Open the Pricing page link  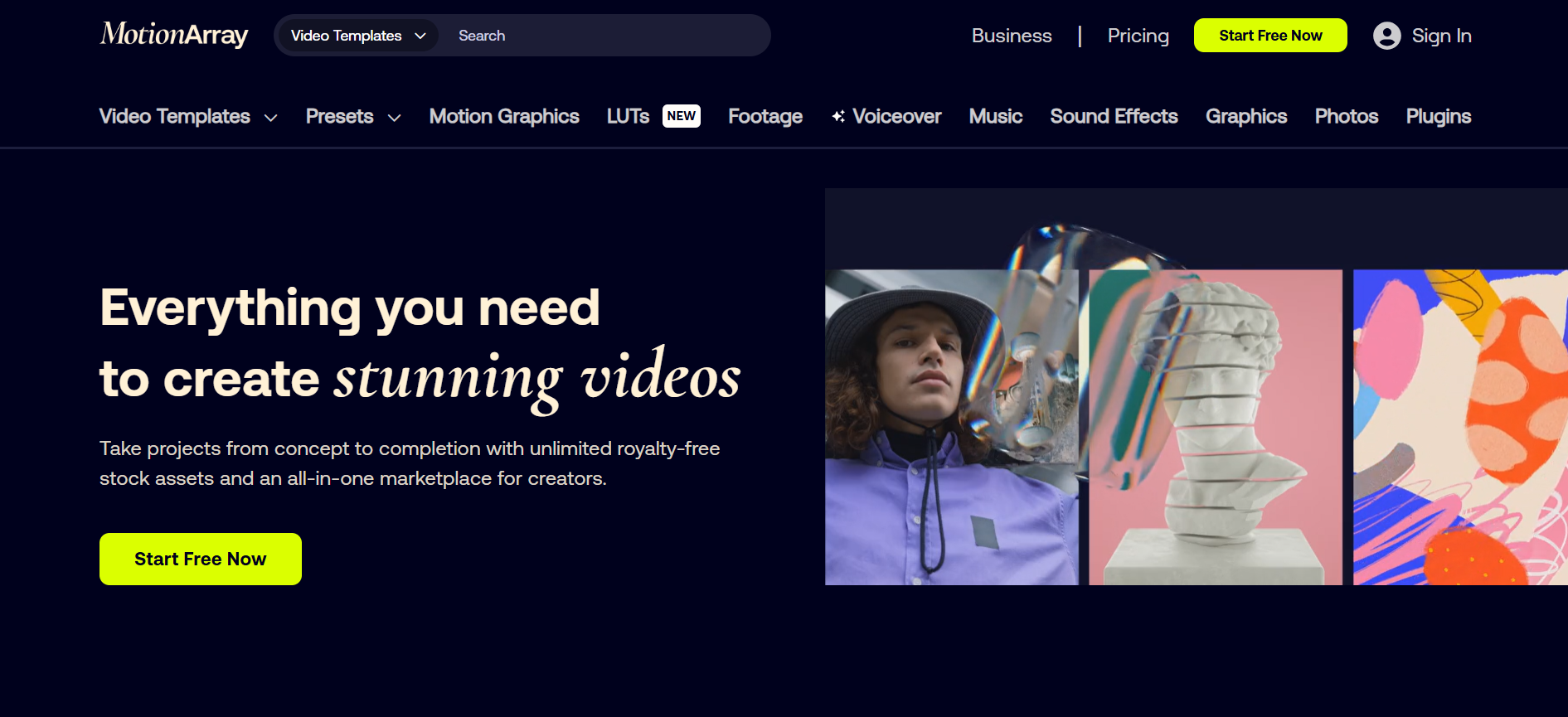tap(1138, 36)
